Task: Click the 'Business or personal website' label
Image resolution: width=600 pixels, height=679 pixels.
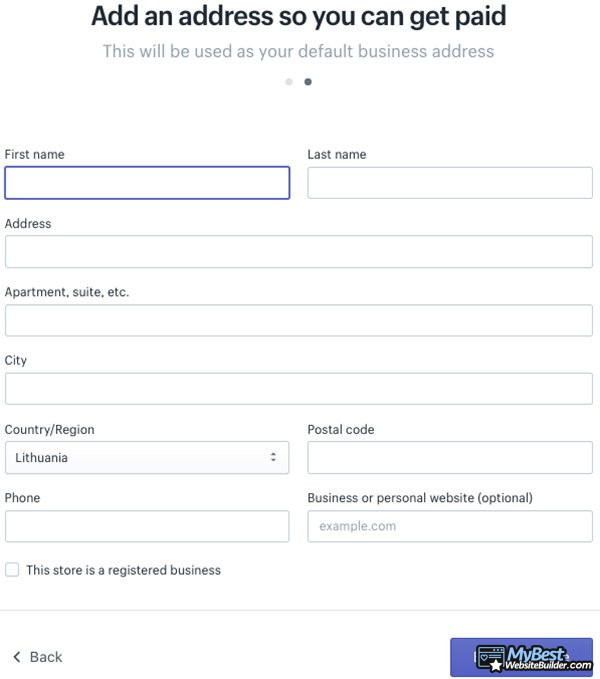Action: coord(420,498)
